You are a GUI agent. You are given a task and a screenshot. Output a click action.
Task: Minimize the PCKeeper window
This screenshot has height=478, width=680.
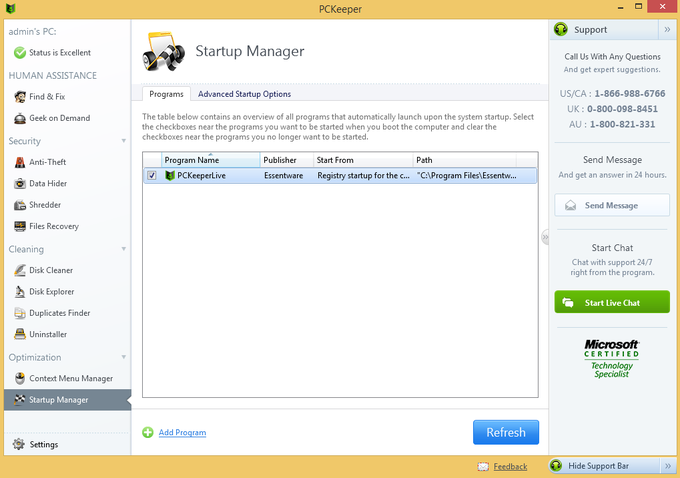click(x=621, y=7)
